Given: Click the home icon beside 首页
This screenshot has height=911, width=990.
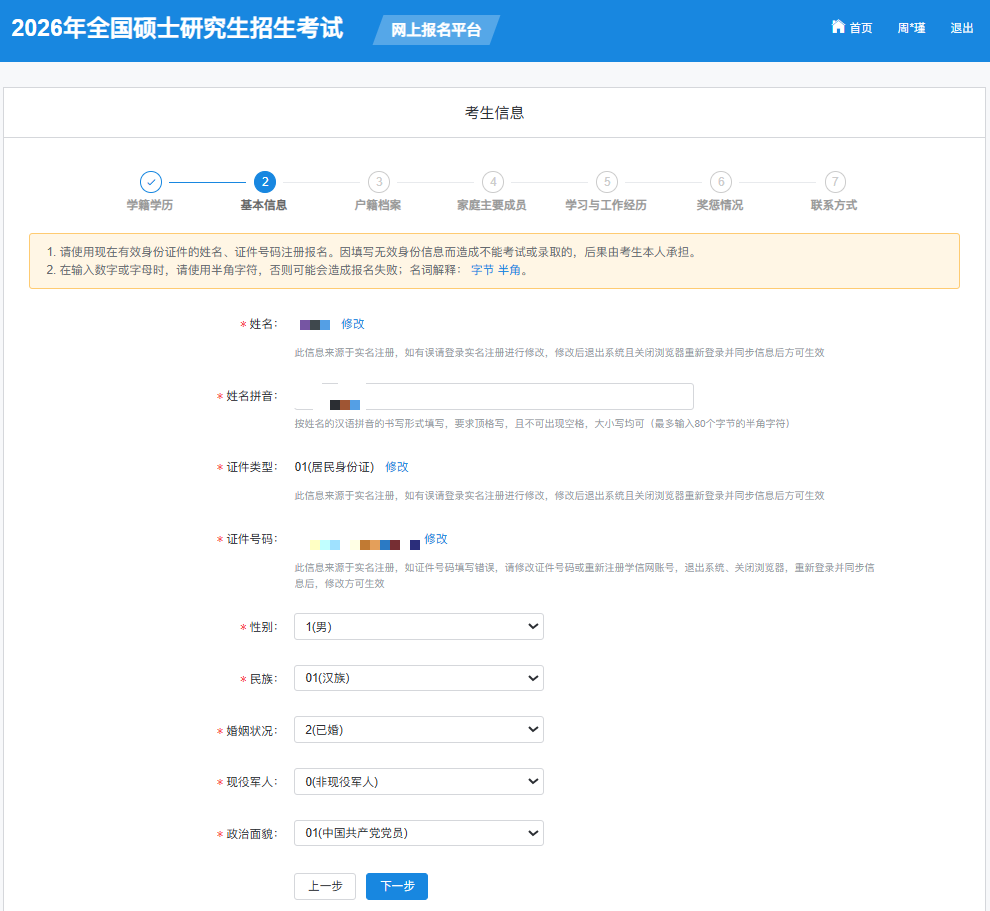Looking at the screenshot, I should tap(837, 27).
